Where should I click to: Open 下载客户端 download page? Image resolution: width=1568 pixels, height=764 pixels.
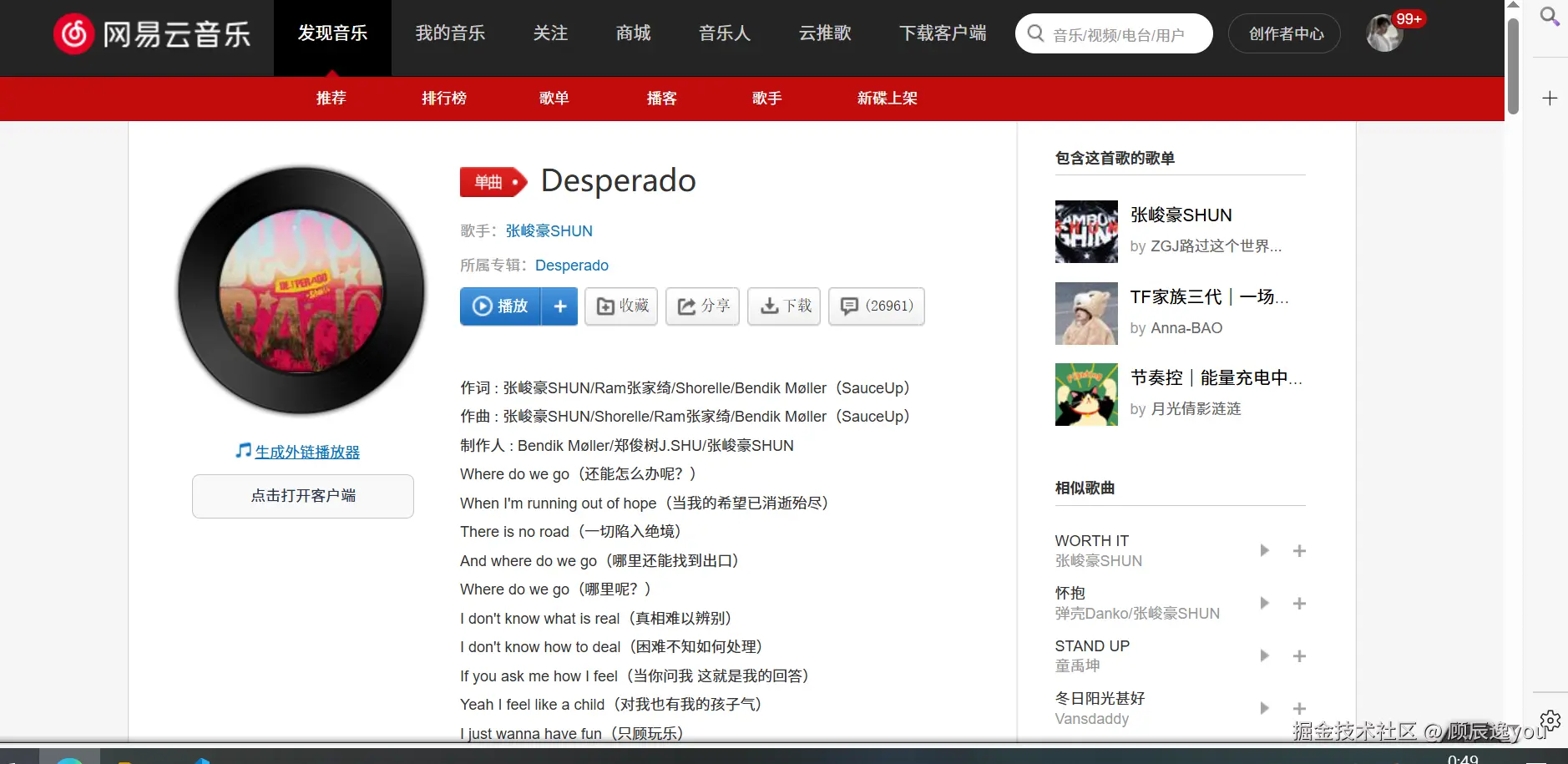[x=943, y=33]
